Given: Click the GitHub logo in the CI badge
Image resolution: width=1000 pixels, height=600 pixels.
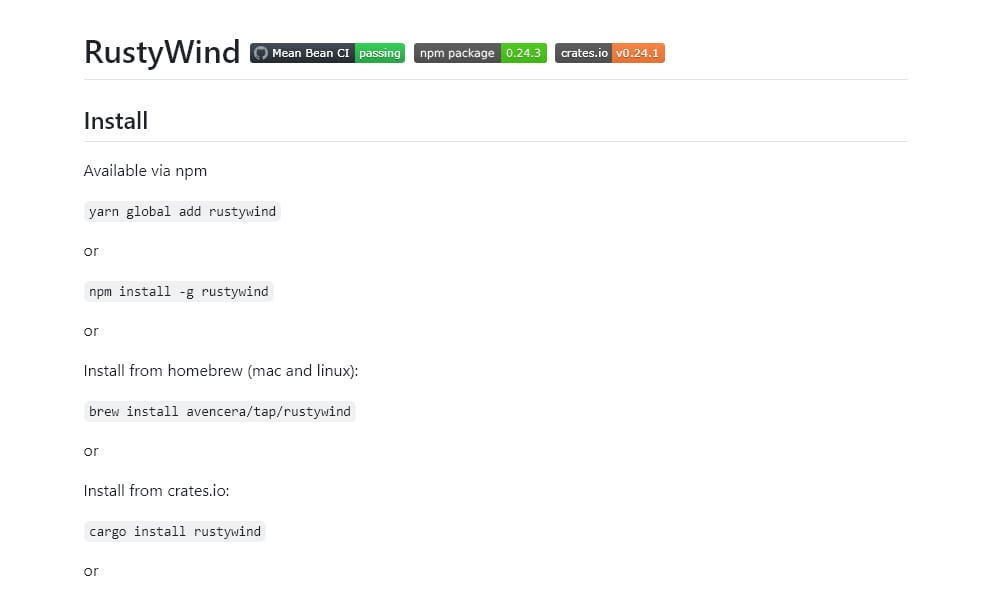Looking at the screenshot, I should coord(261,53).
